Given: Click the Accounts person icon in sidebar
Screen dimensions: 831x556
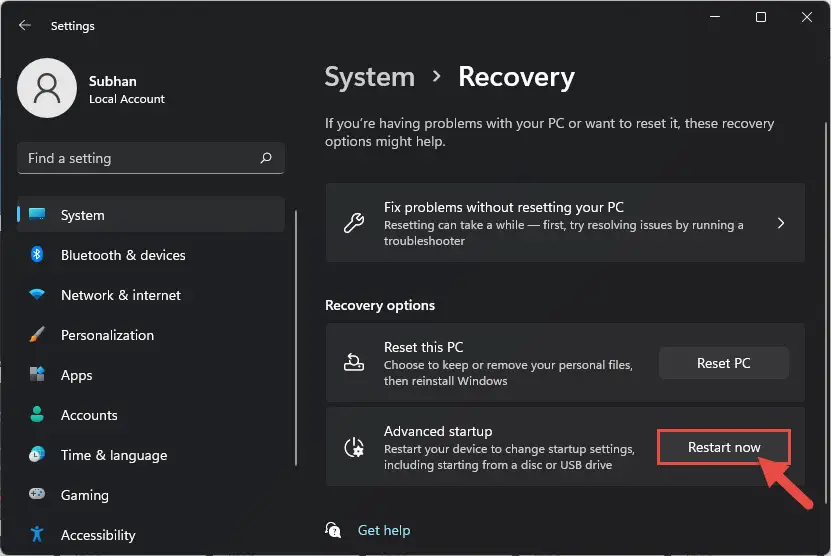Looking at the screenshot, I should pos(37,414).
